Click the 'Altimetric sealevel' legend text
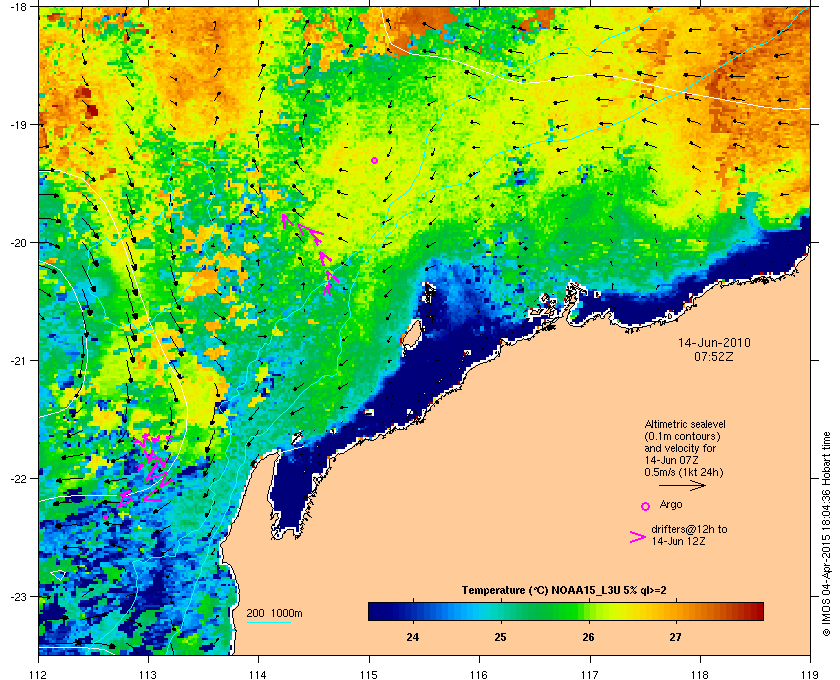840x680 pixels. click(x=685, y=424)
